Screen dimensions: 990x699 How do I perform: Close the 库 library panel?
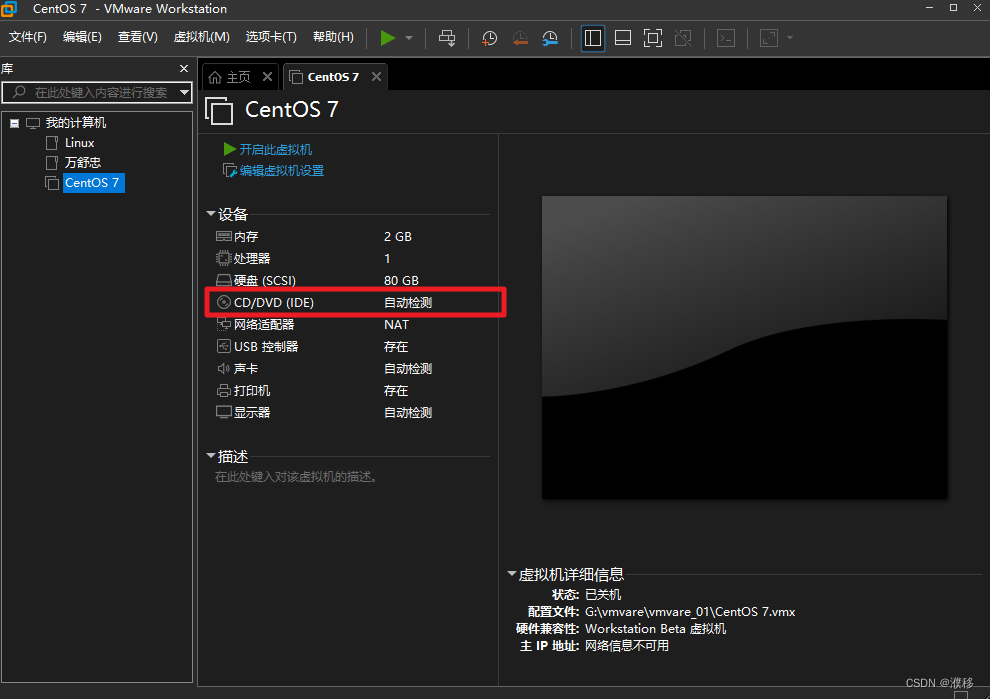click(184, 68)
